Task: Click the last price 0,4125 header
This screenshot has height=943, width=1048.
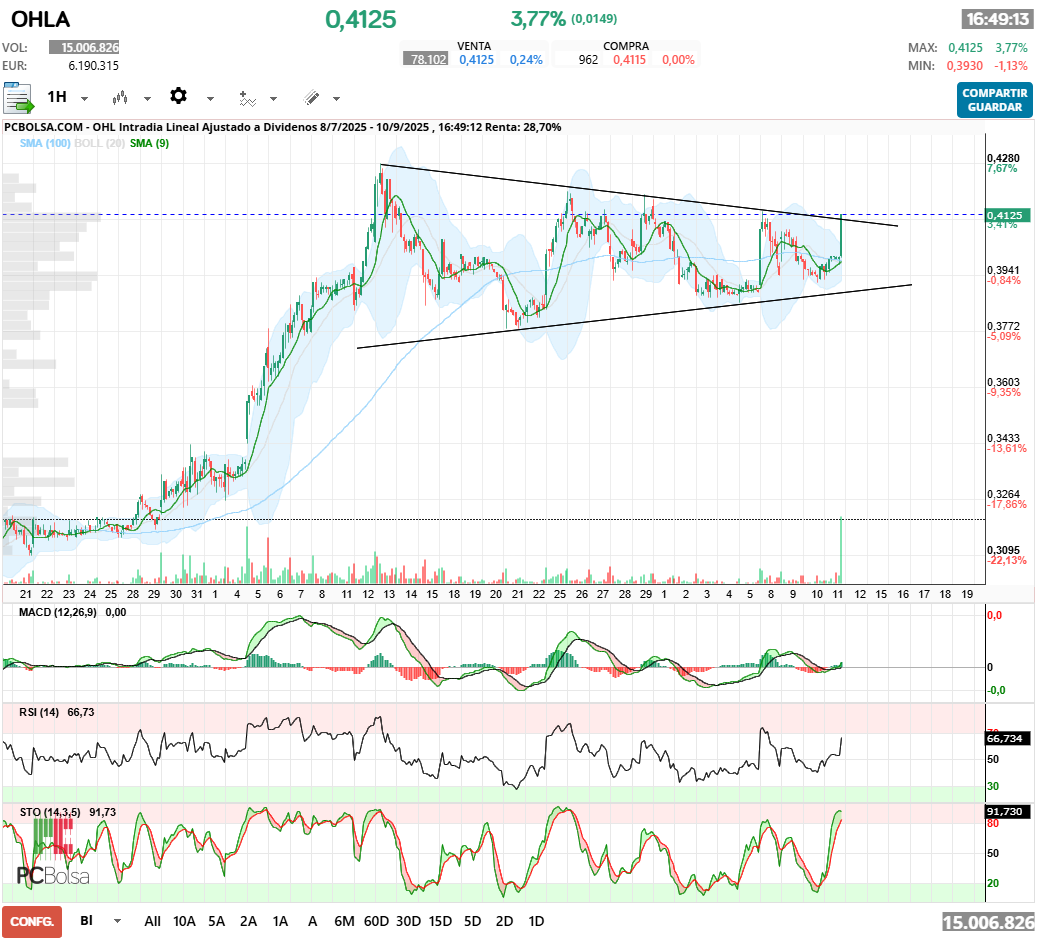Action: point(361,19)
